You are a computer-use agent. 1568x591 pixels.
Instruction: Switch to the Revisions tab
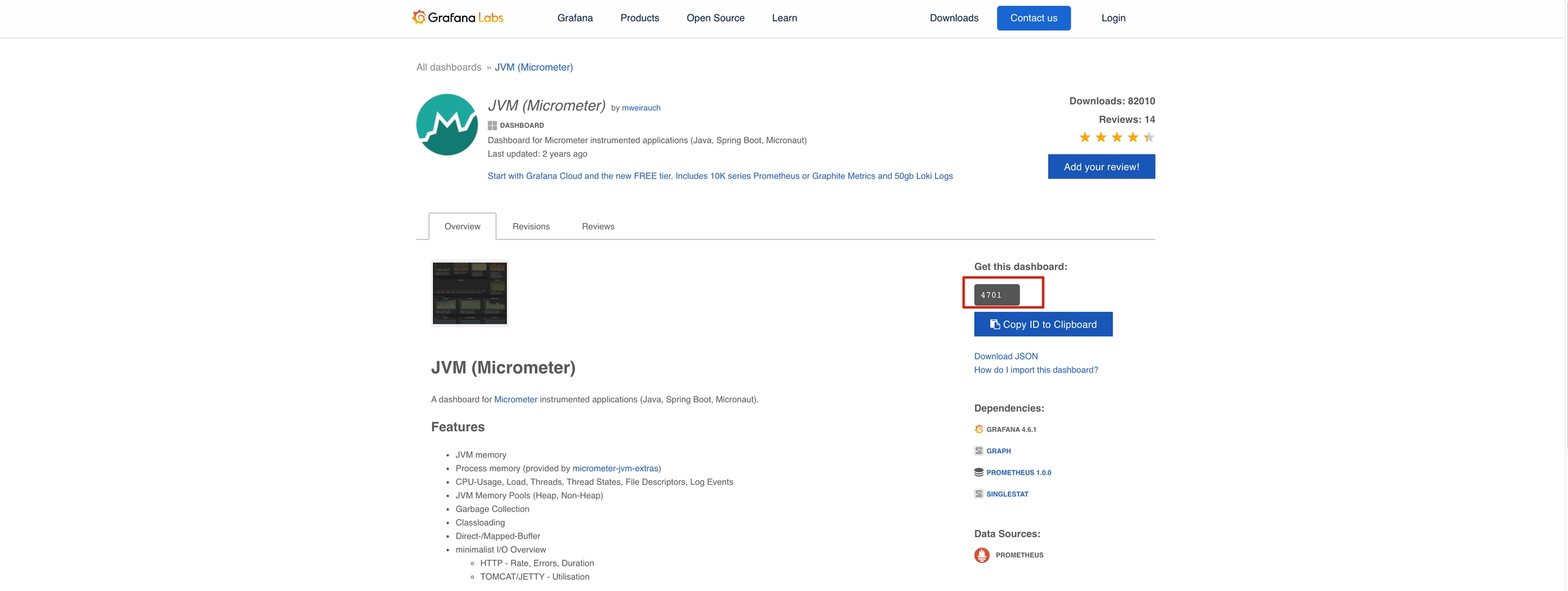pyautogui.click(x=531, y=227)
